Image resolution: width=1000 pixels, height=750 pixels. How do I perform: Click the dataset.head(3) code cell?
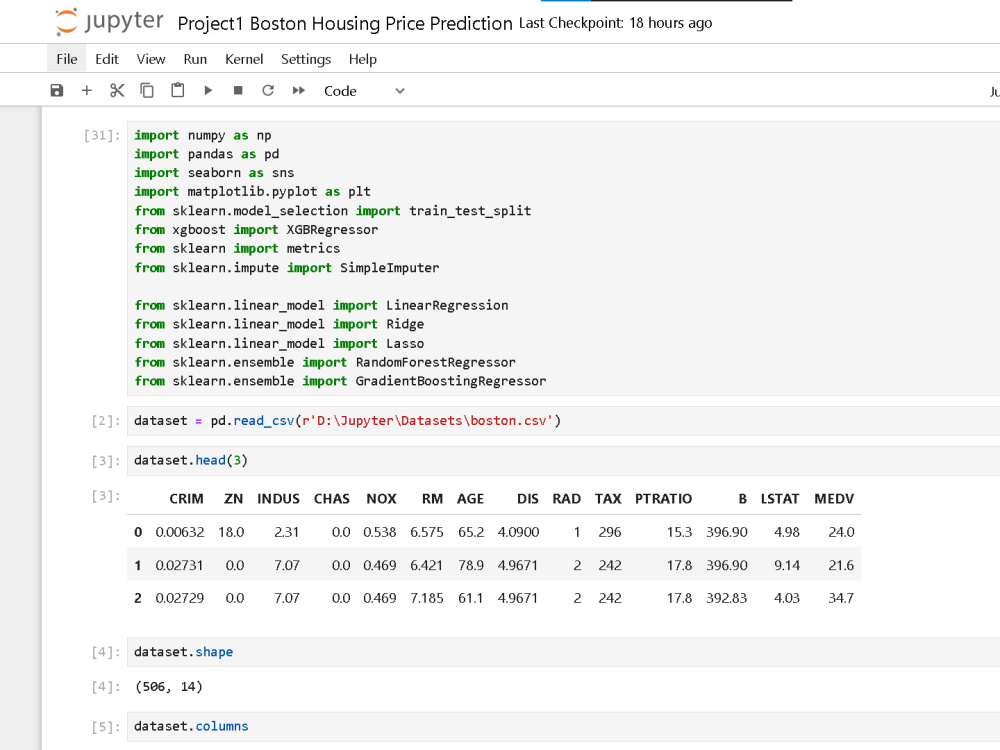[x=563, y=460]
